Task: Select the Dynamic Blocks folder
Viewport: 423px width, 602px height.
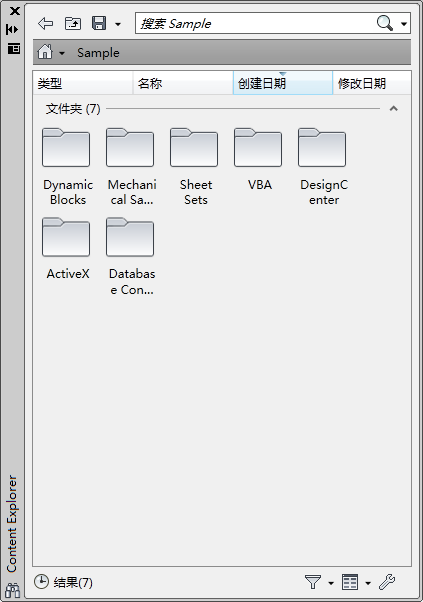Action: point(68,167)
